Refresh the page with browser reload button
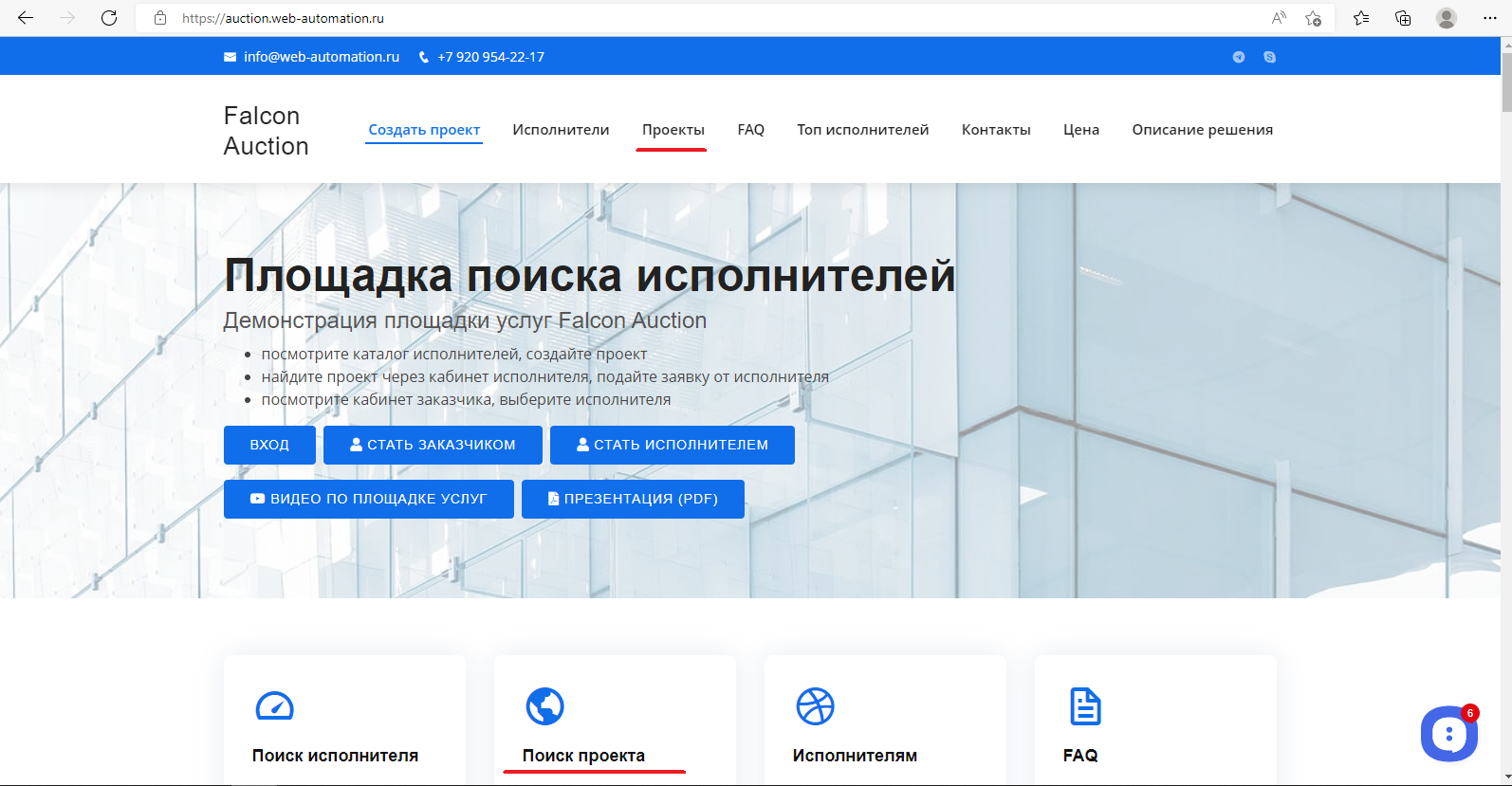Viewport: 1512px width, 786px height. click(109, 18)
